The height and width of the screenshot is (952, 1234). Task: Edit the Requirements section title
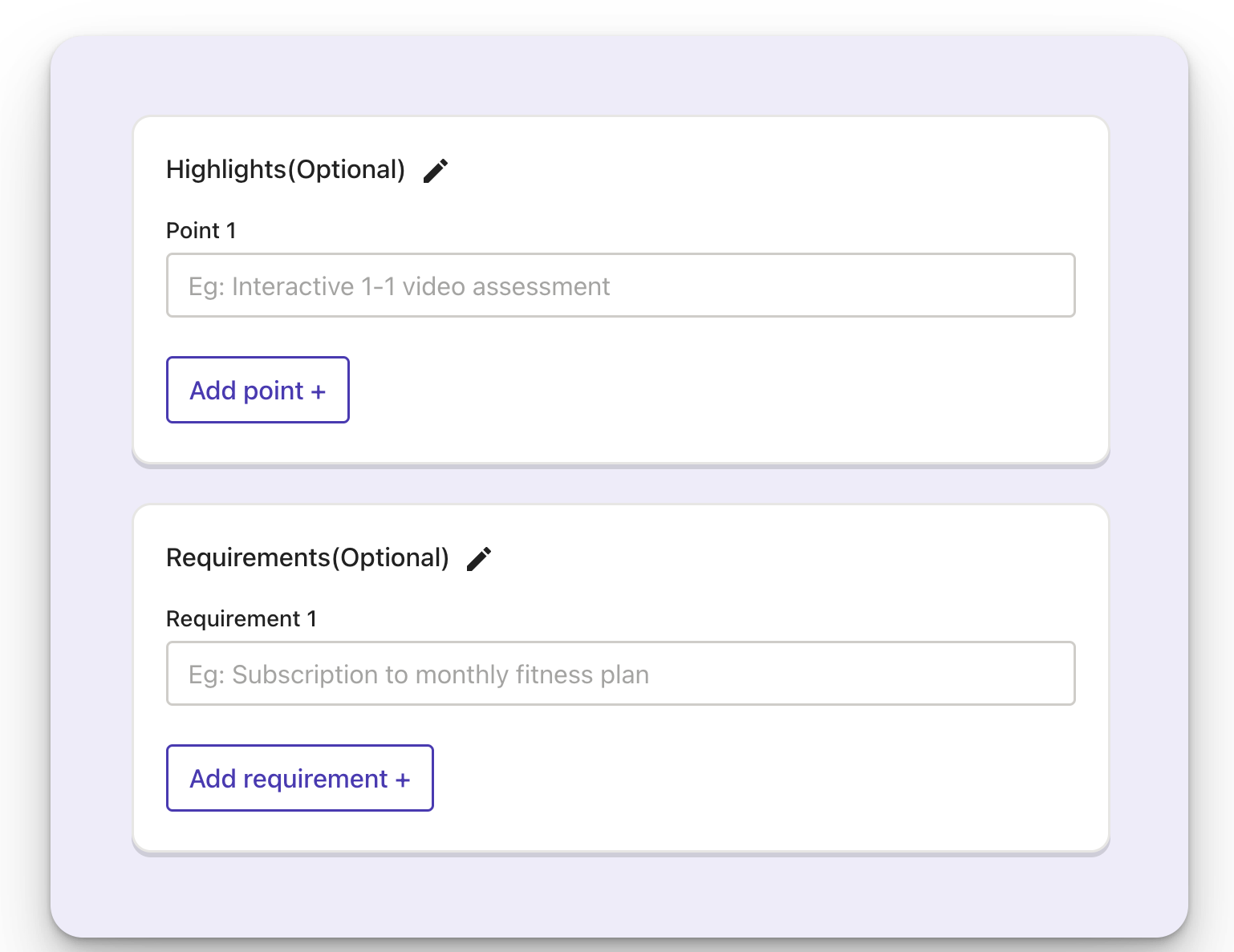click(x=479, y=559)
